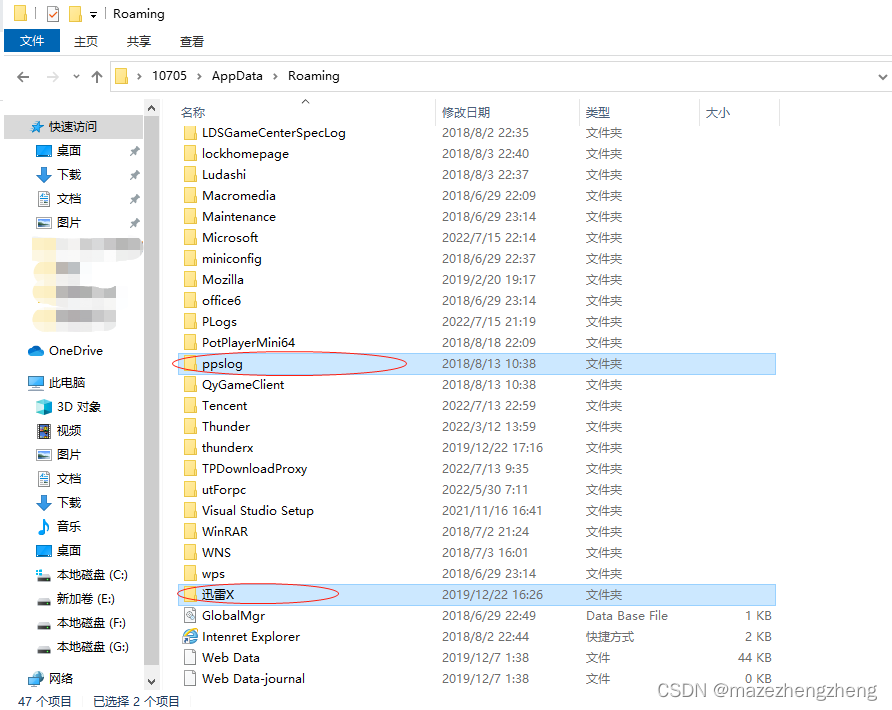Open pinned 图片 under quick access
The image size is (892, 710).
click(68, 222)
